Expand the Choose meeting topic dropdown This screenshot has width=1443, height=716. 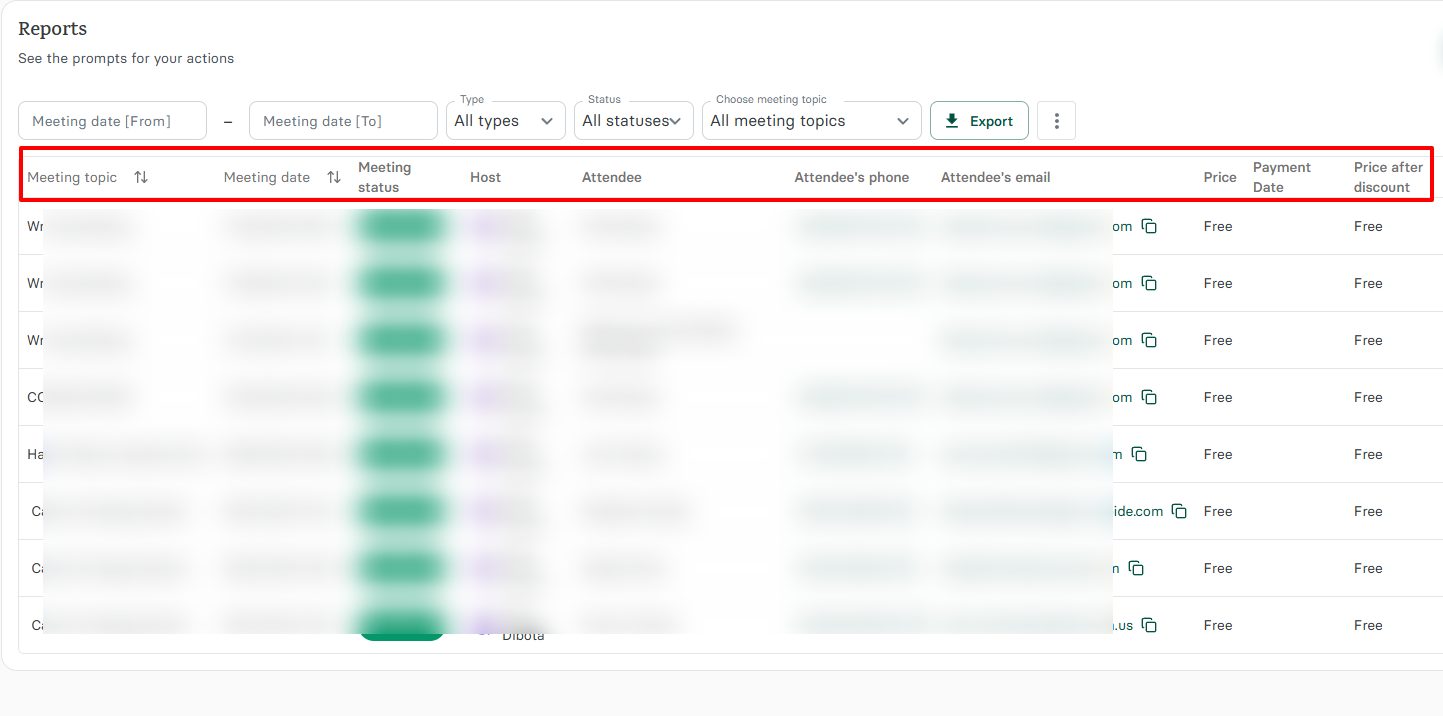coord(811,120)
